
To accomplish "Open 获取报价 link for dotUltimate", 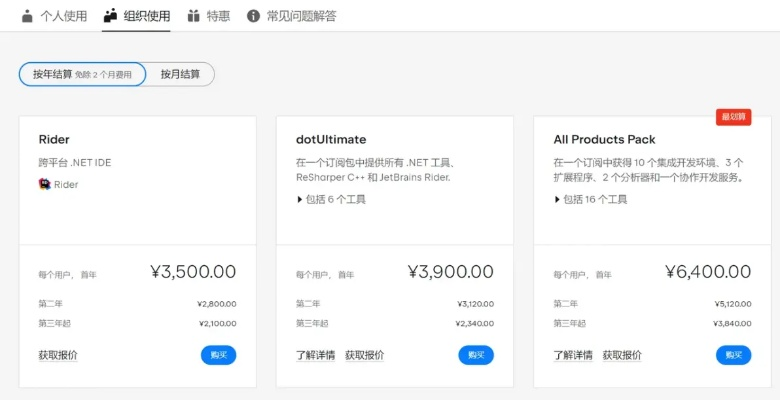I will [365, 355].
